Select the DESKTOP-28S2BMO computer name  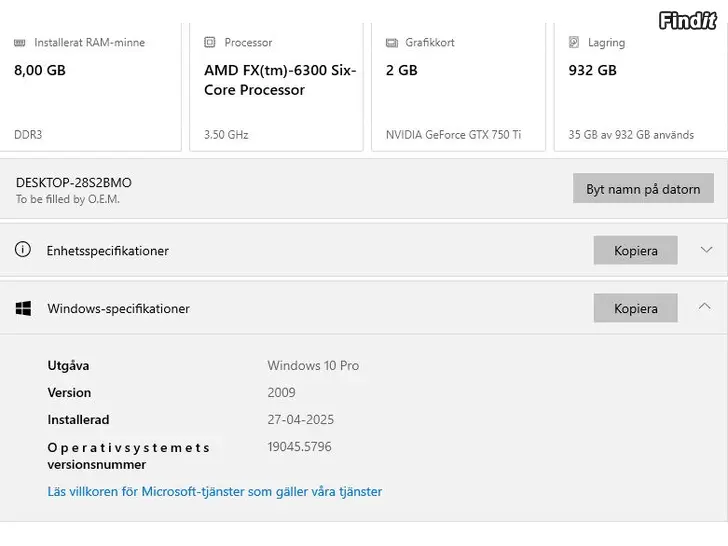pyautogui.click(x=74, y=182)
